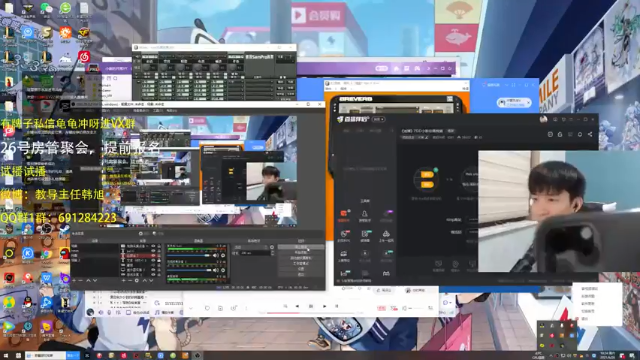Move OBS scene down with arrow
The height and width of the screenshot is (360, 640).
tap(95, 280)
